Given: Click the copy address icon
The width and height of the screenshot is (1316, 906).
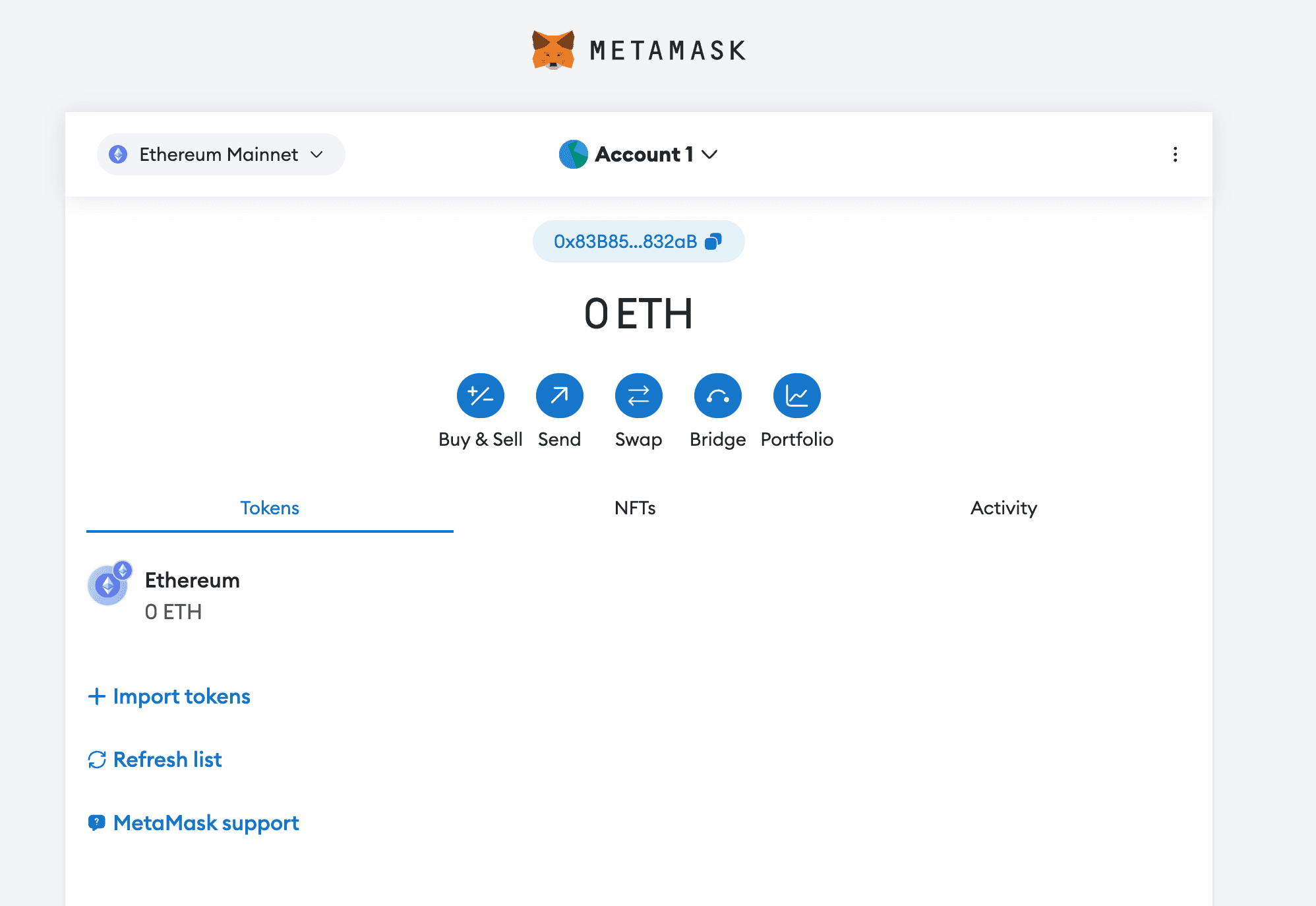Looking at the screenshot, I should tap(713, 241).
